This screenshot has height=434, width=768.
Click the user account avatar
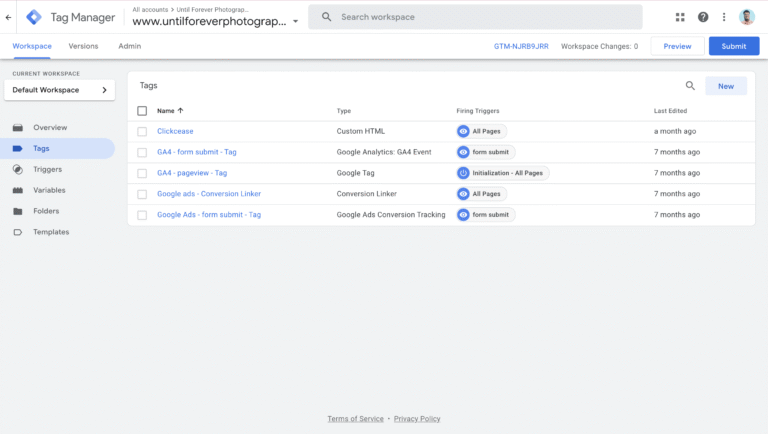pyautogui.click(x=747, y=17)
